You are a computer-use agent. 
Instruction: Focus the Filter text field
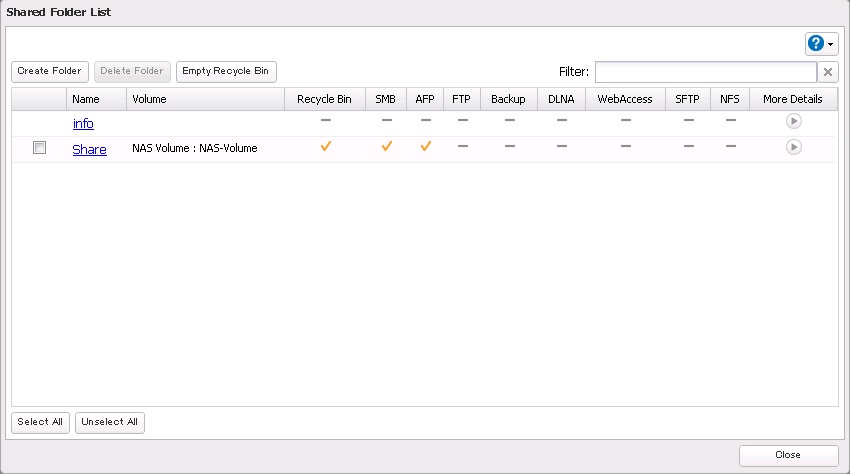click(705, 72)
